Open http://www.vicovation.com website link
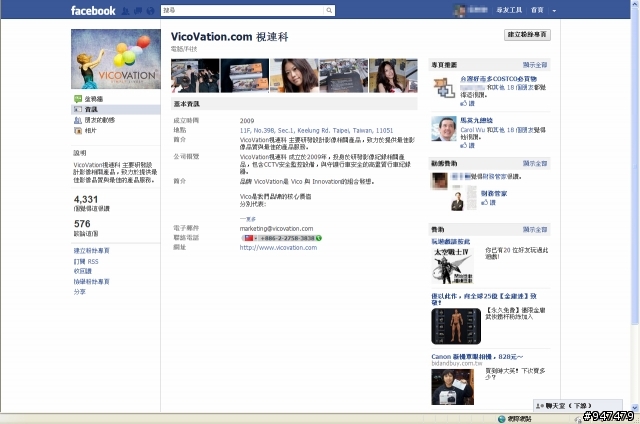This screenshot has width=640, height=424. [278, 247]
